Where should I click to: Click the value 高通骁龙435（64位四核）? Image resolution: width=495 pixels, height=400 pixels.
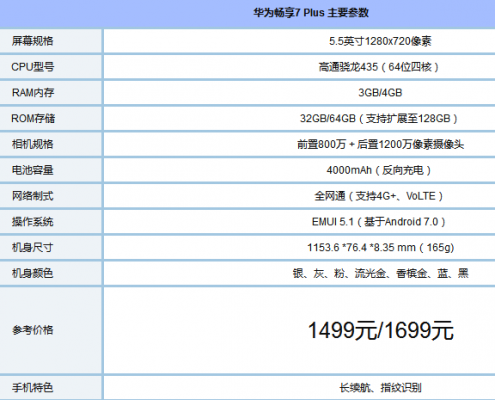click(379, 67)
